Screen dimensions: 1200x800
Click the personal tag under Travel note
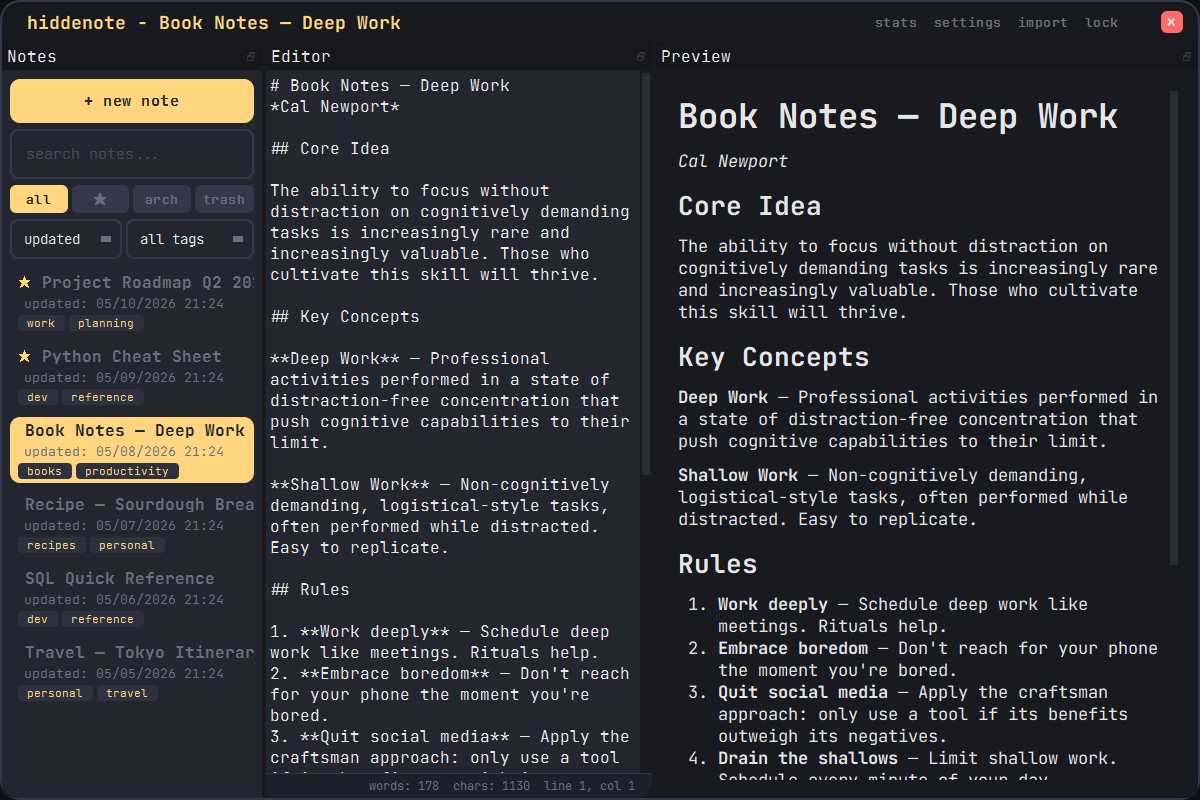coord(55,693)
